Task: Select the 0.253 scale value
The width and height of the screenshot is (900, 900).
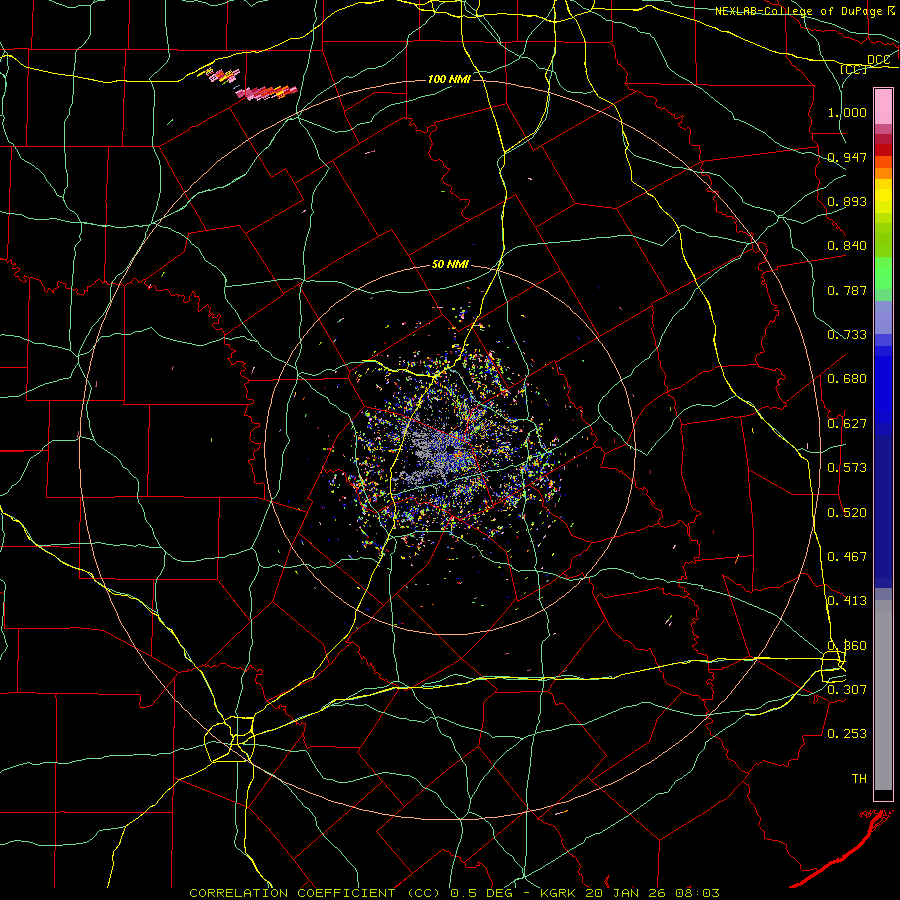Action: tap(847, 734)
